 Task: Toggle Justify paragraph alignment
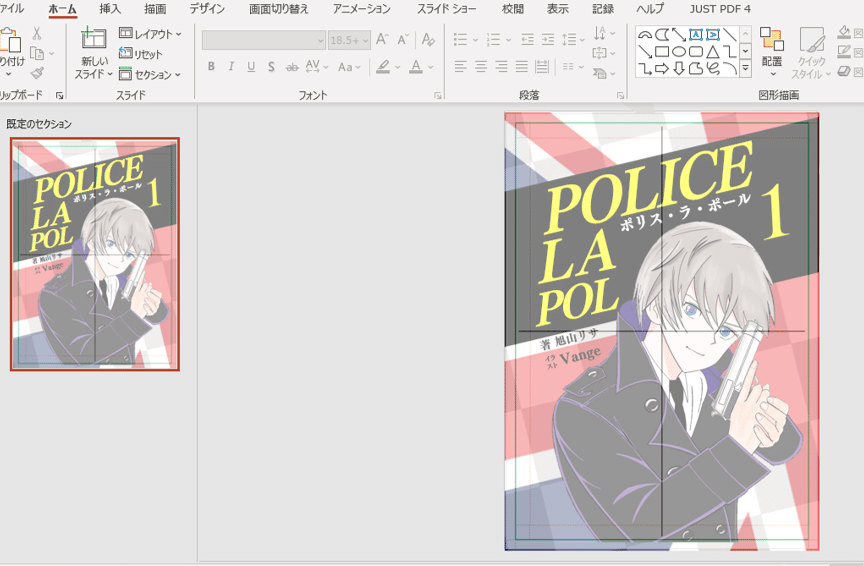[522, 67]
